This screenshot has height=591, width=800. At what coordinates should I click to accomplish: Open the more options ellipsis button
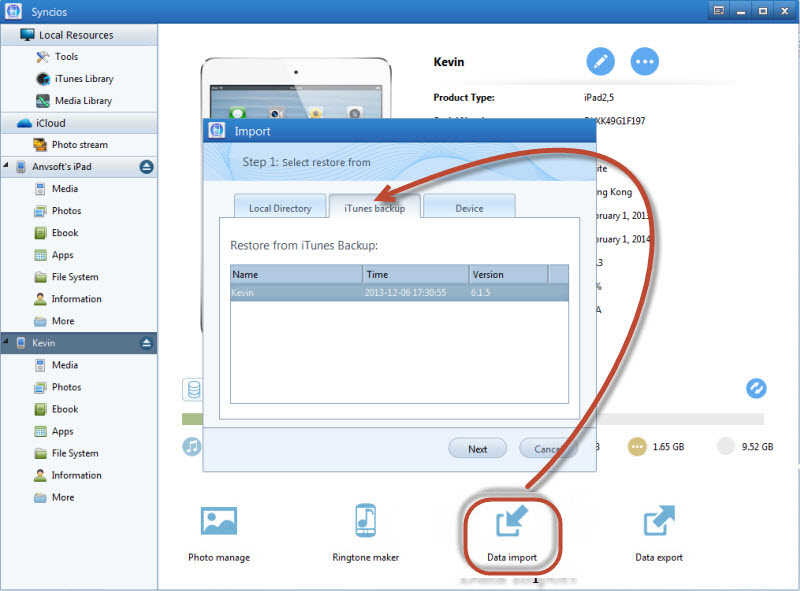tap(644, 62)
